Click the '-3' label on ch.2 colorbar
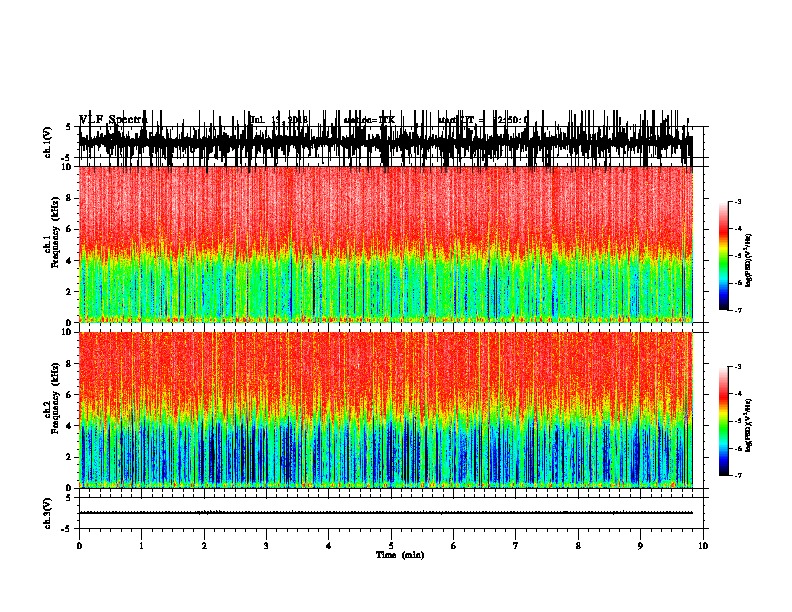This screenshot has width=792, height=612. (x=737, y=367)
